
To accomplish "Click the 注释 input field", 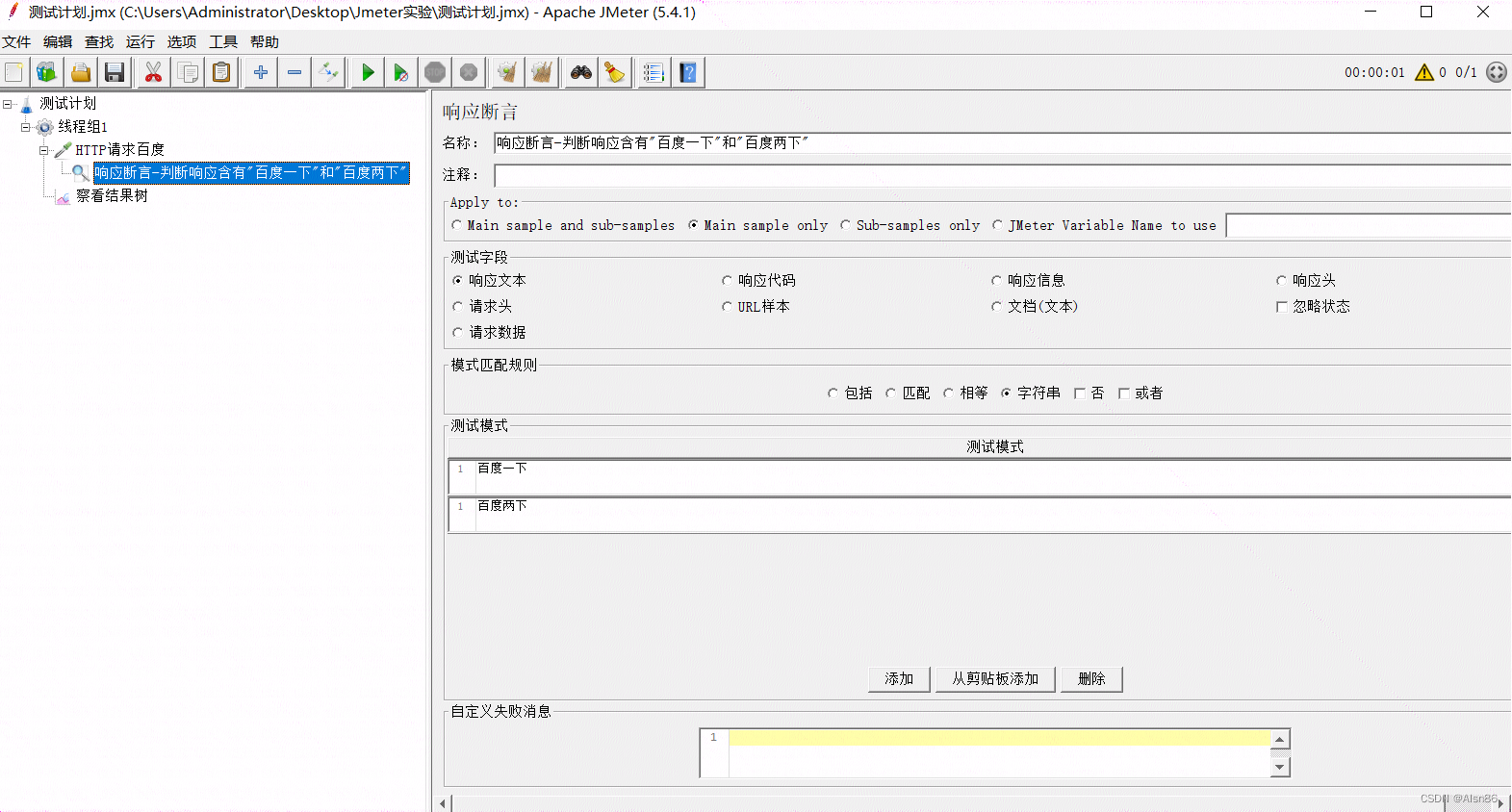I will [1002, 175].
